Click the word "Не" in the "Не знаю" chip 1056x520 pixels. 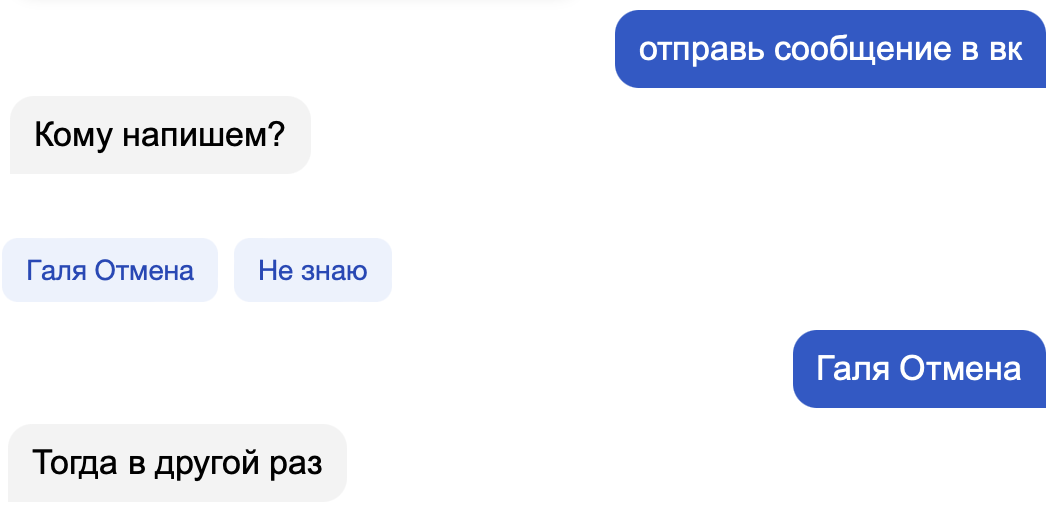[x=274, y=270]
